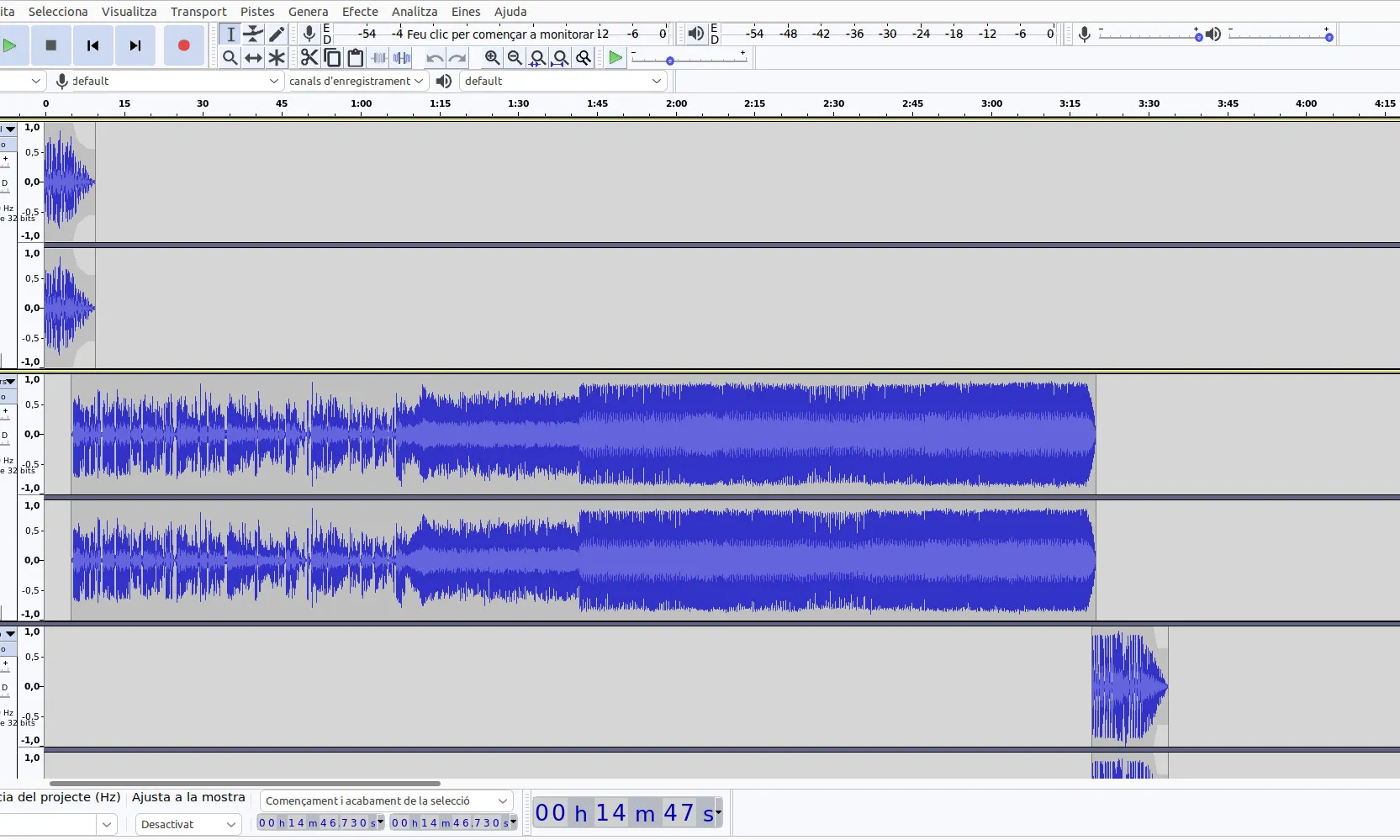This screenshot has width=1400, height=840.
Task: Open the Analitza menu
Action: coord(415,12)
